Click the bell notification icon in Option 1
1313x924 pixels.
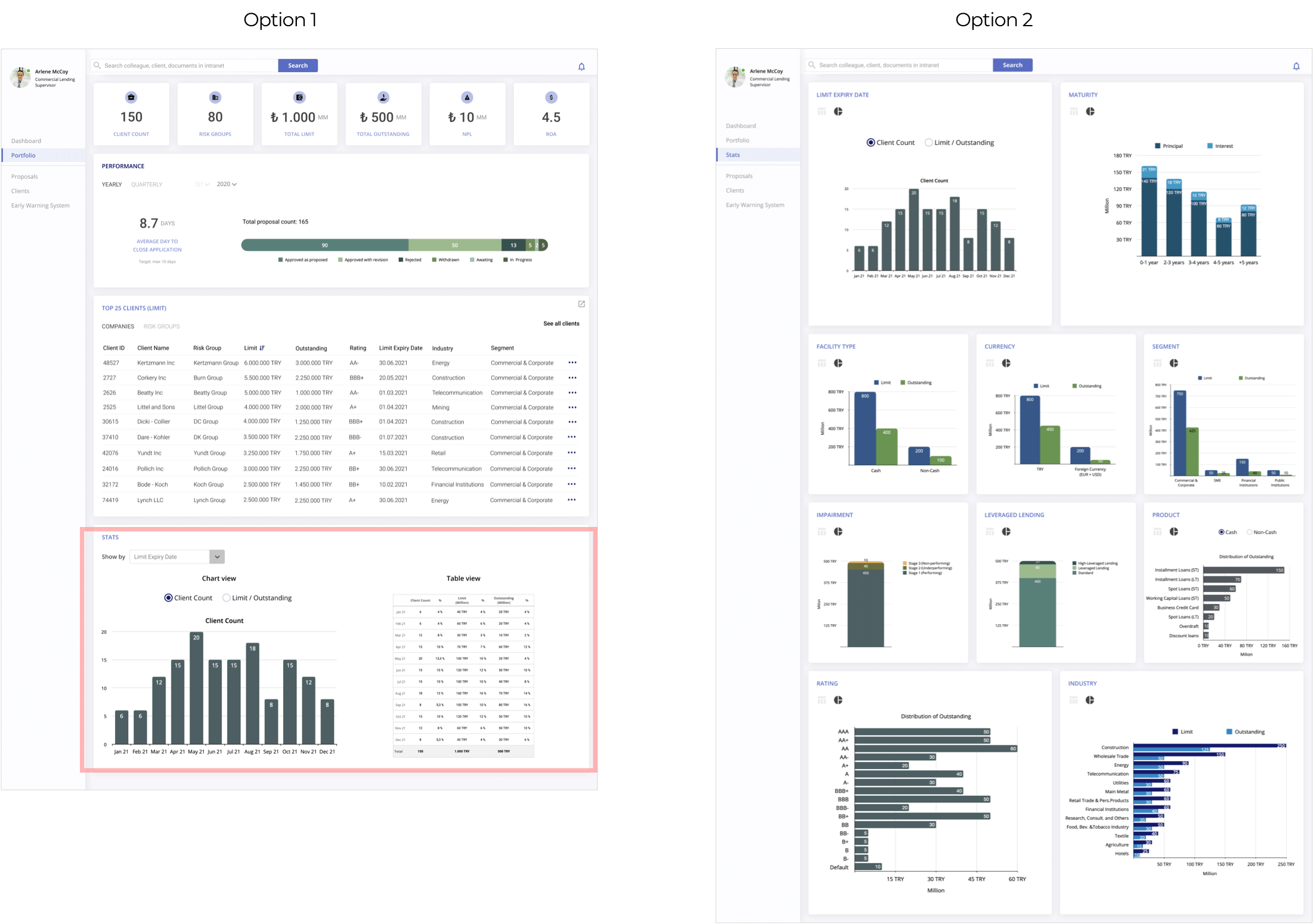tap(581, 67)
